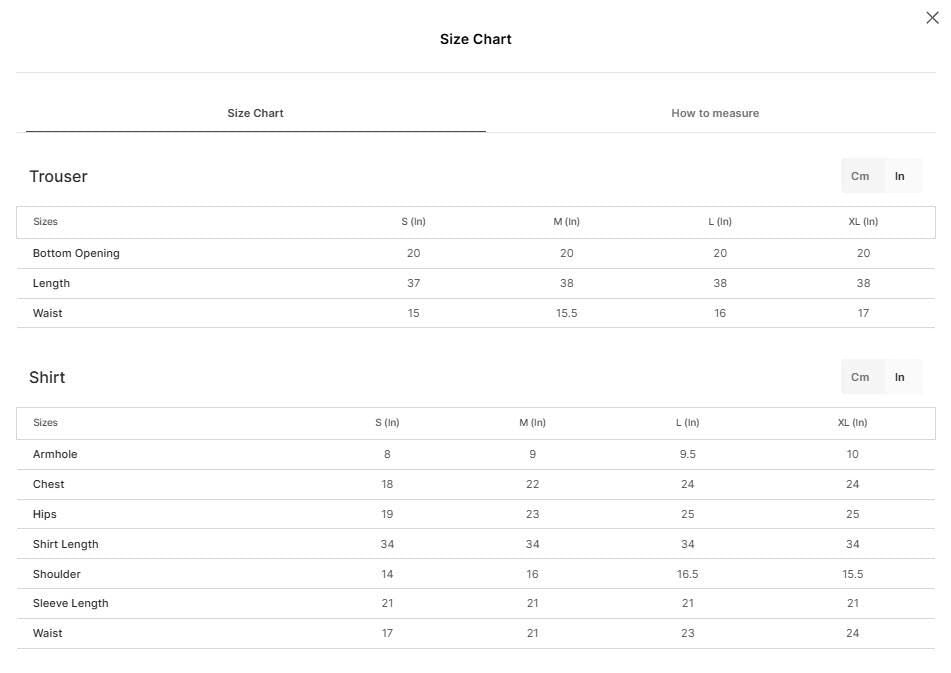
Task: Select the Shirt Length row label
Action: point(66,544)
